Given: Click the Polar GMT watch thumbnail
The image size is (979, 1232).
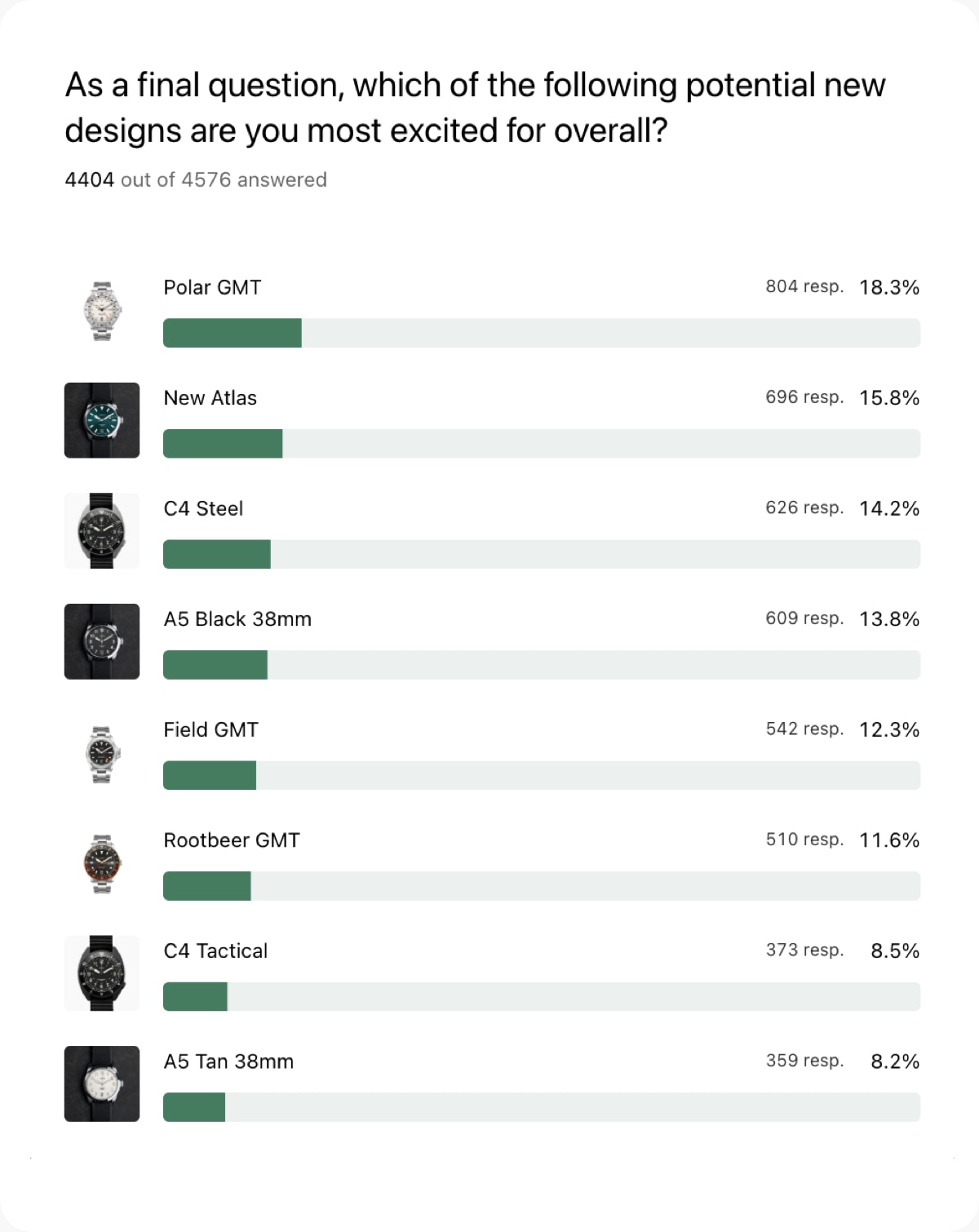Looking at the screenshot, I should (x=102, y=310).
